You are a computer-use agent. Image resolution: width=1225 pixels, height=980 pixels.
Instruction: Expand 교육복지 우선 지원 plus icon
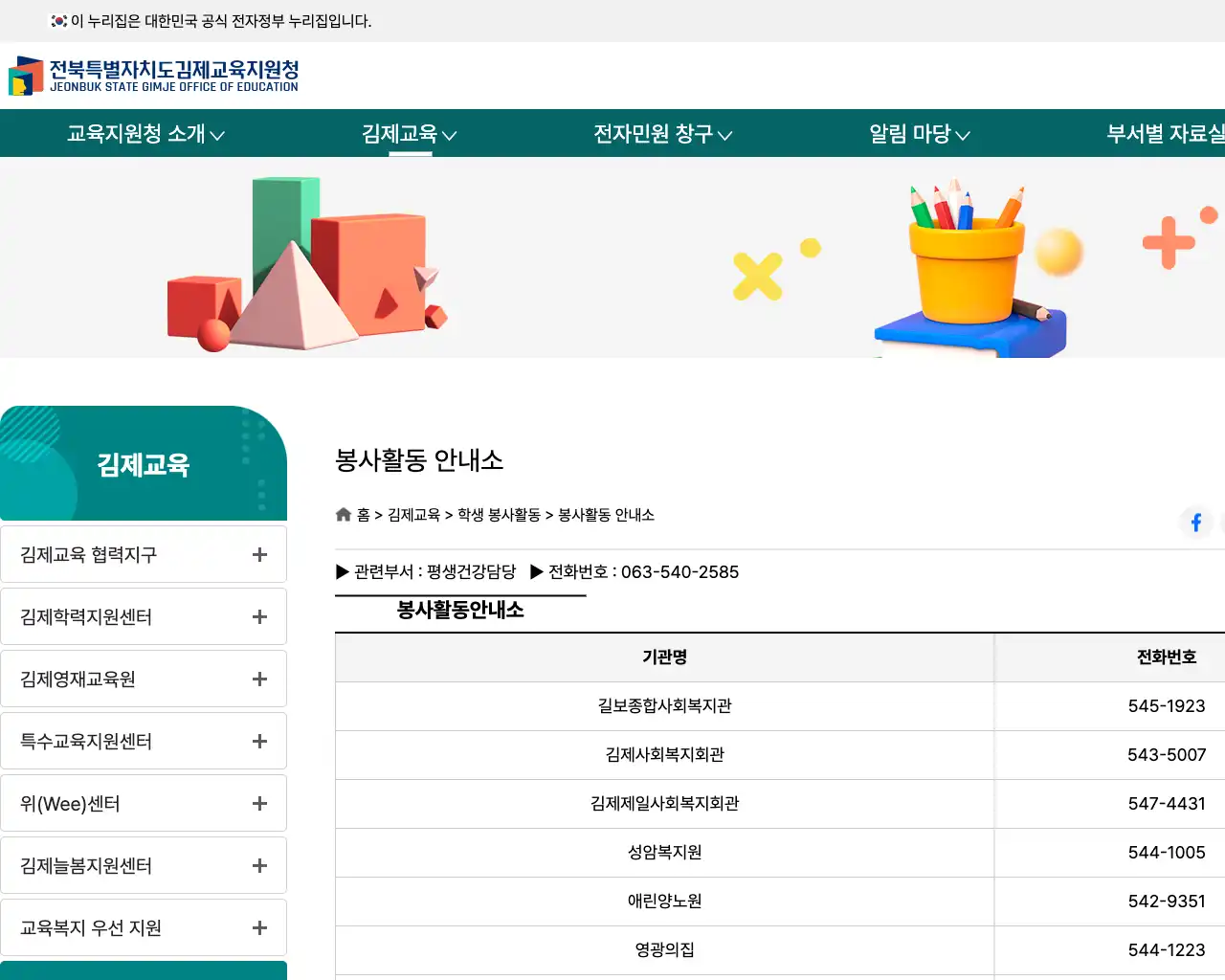(x=259, y=927)
